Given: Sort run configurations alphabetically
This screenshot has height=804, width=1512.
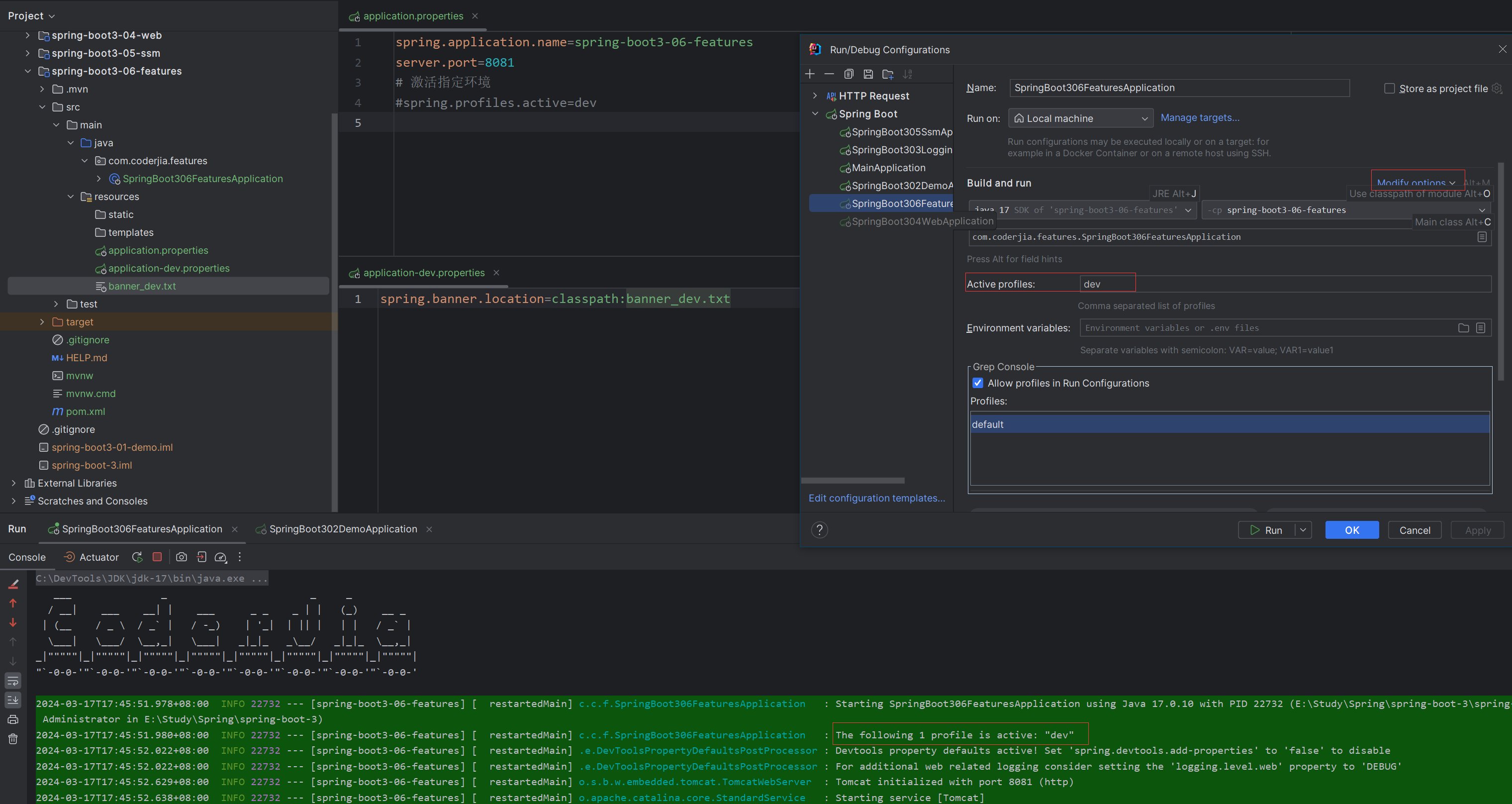Looking at the screenshot, I should 908,74.
